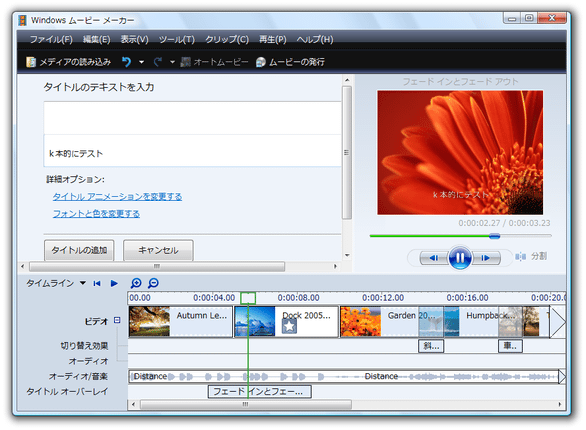Click the 0:00:12.00 mark on the time ruler
The width and height of the screenshot is (586, 430).
coord(383,298)
